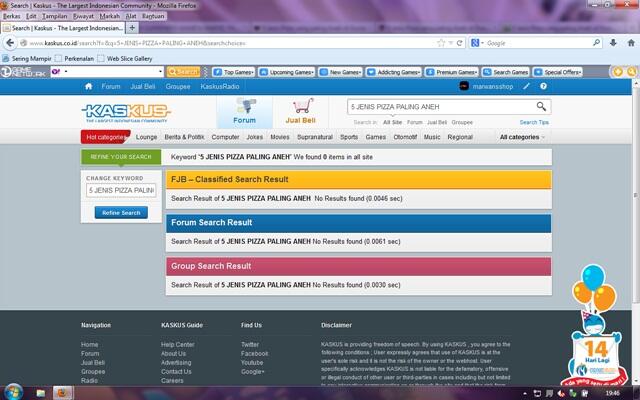640x400 pixels.
Task: Expand the Hot categories menu
Action: coord(106,136)
